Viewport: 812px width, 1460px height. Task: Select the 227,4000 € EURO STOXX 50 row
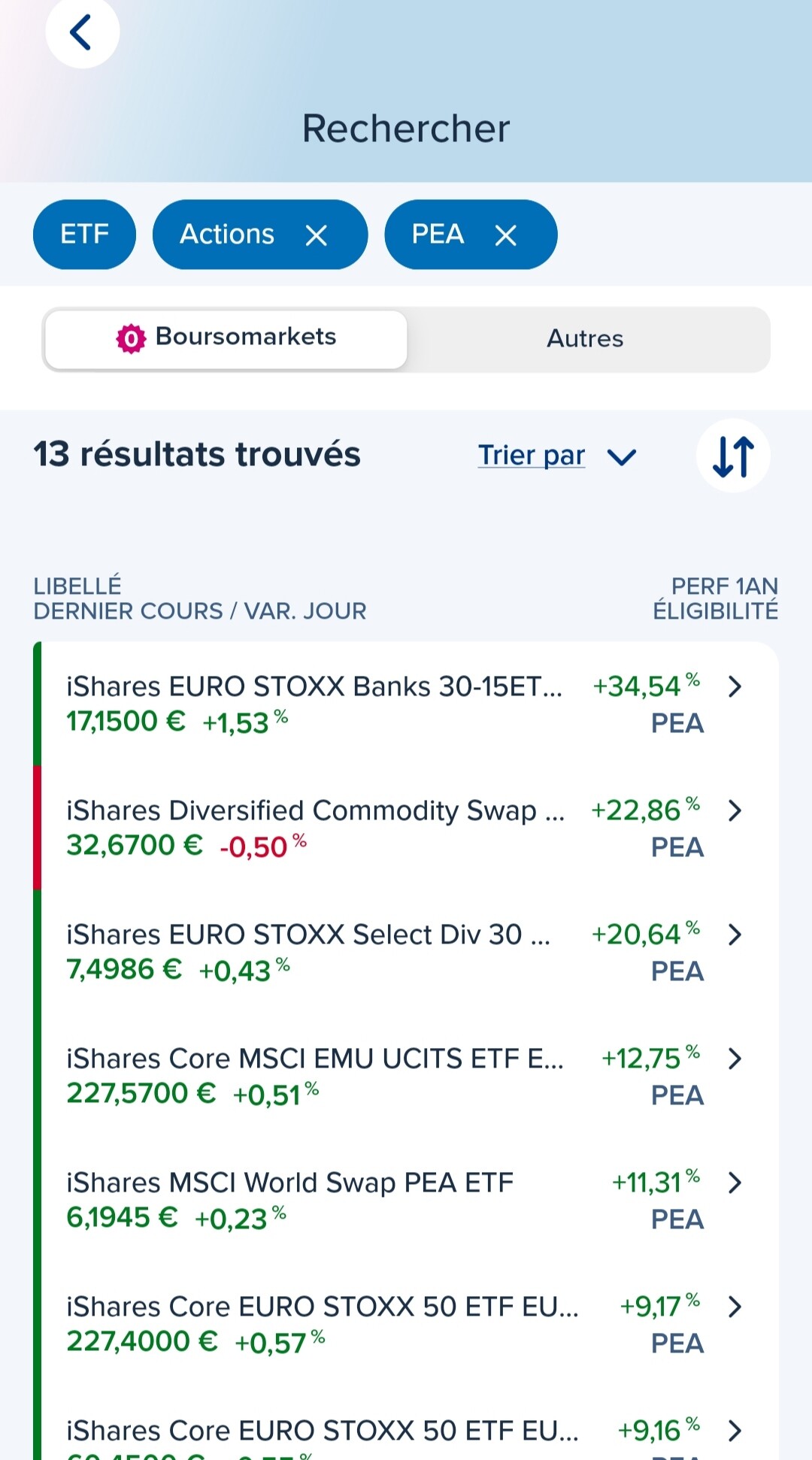(322, 1323)
